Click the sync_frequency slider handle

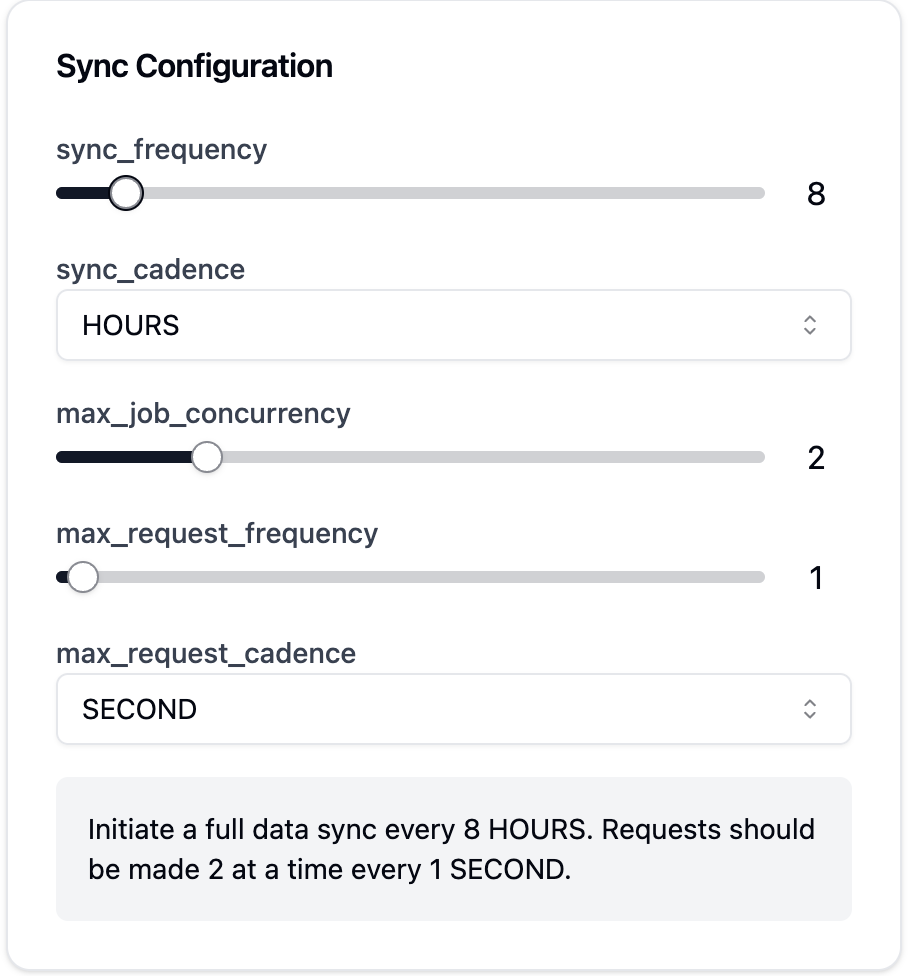click(125, 193)
